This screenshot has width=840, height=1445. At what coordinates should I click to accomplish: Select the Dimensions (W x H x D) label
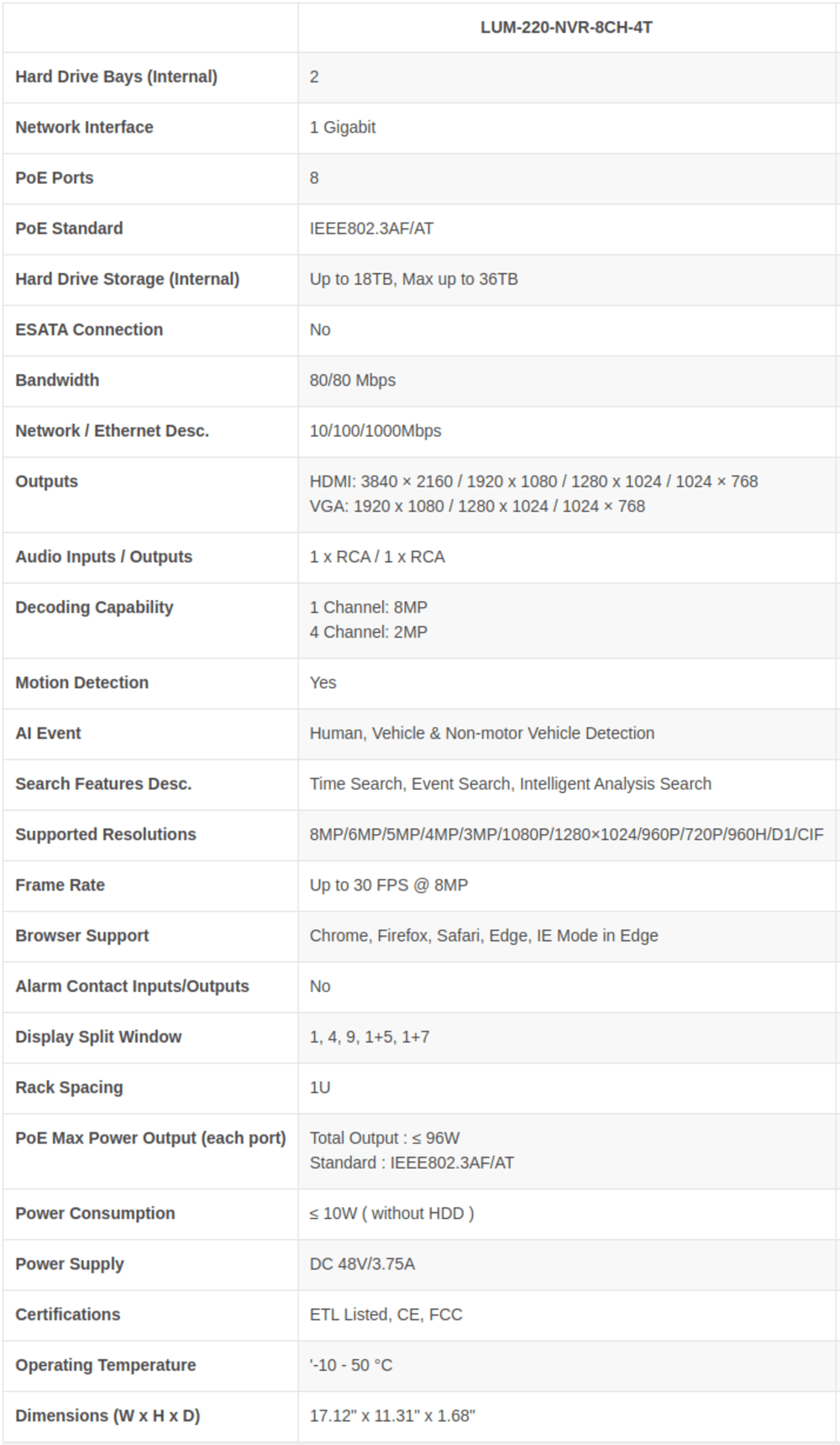[108, 1416]
